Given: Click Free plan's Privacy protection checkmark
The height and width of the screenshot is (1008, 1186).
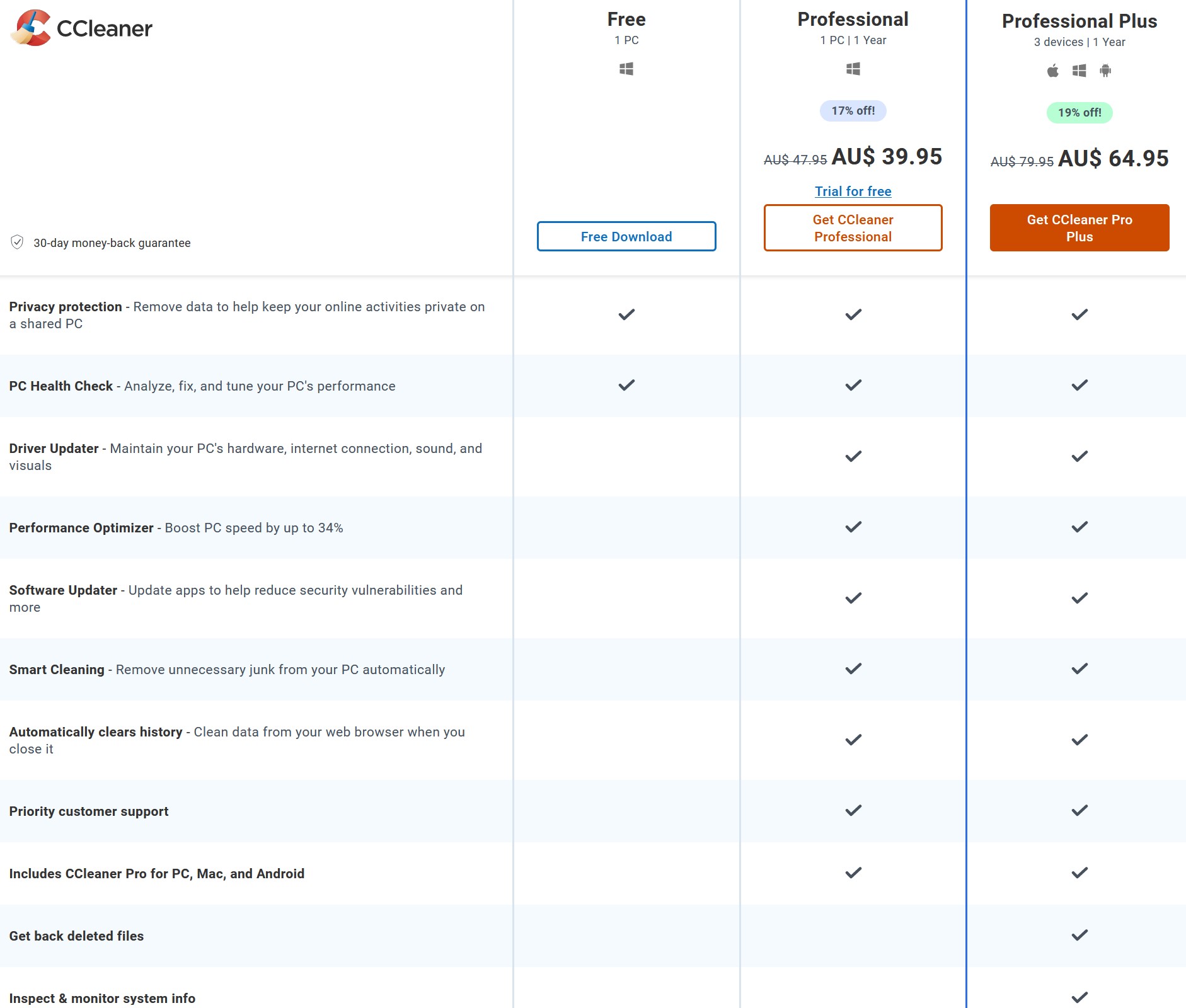Looking at the screenshot, I should pos(626,314).
